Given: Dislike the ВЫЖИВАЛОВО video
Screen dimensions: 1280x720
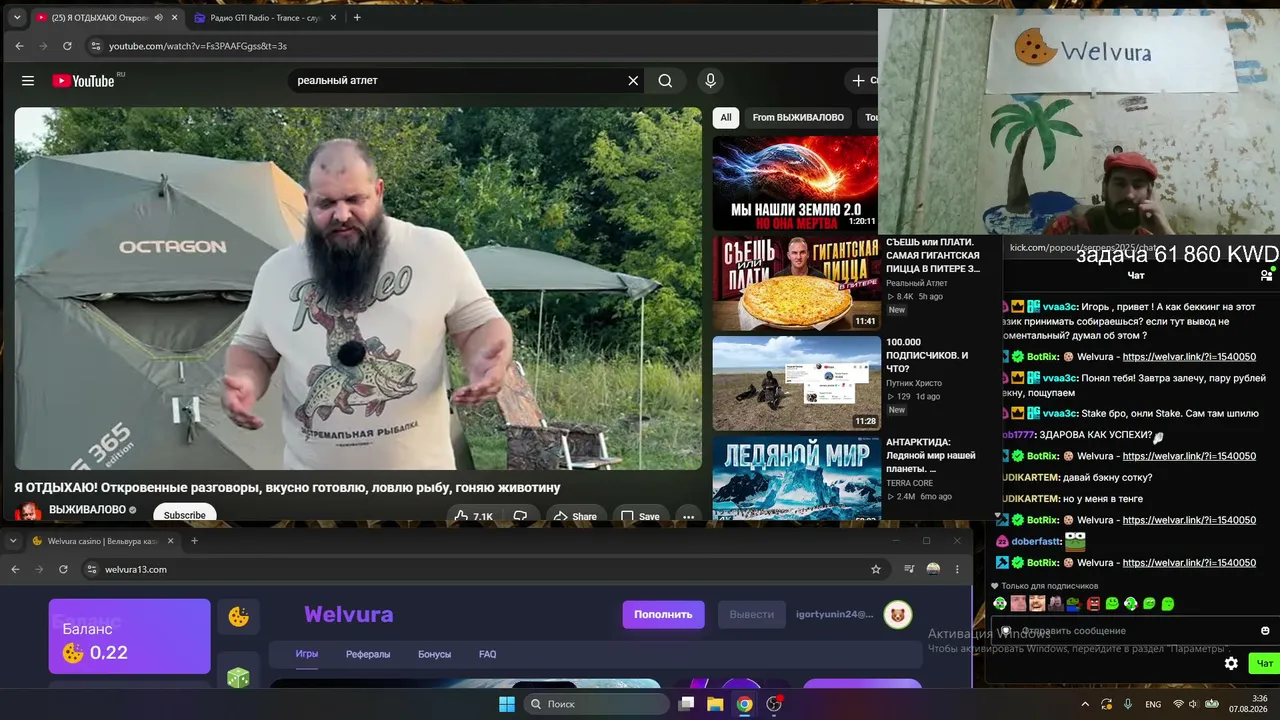Looking at the screenshot, I should tap(520, 516).
